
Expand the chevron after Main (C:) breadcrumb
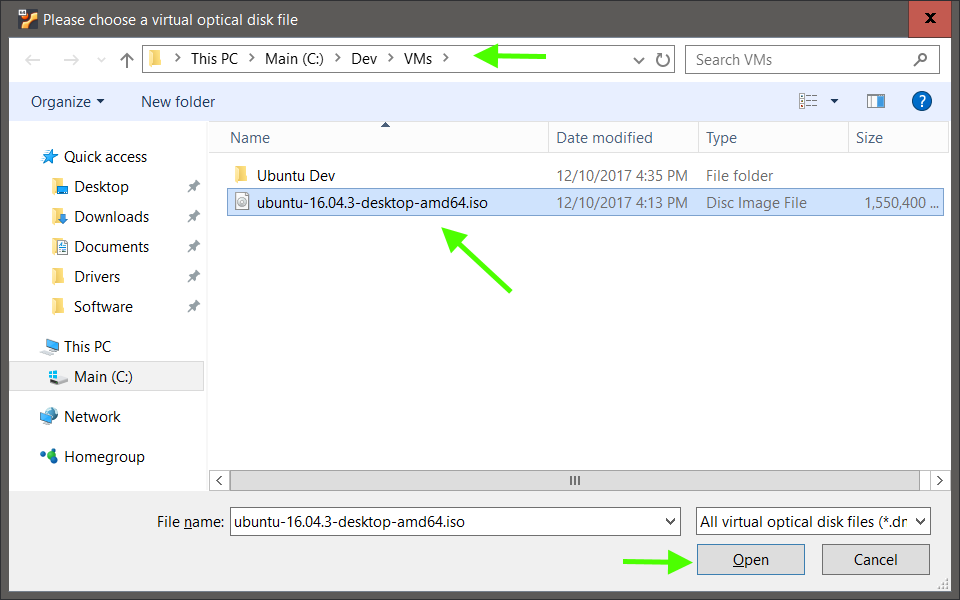point(337,58)
